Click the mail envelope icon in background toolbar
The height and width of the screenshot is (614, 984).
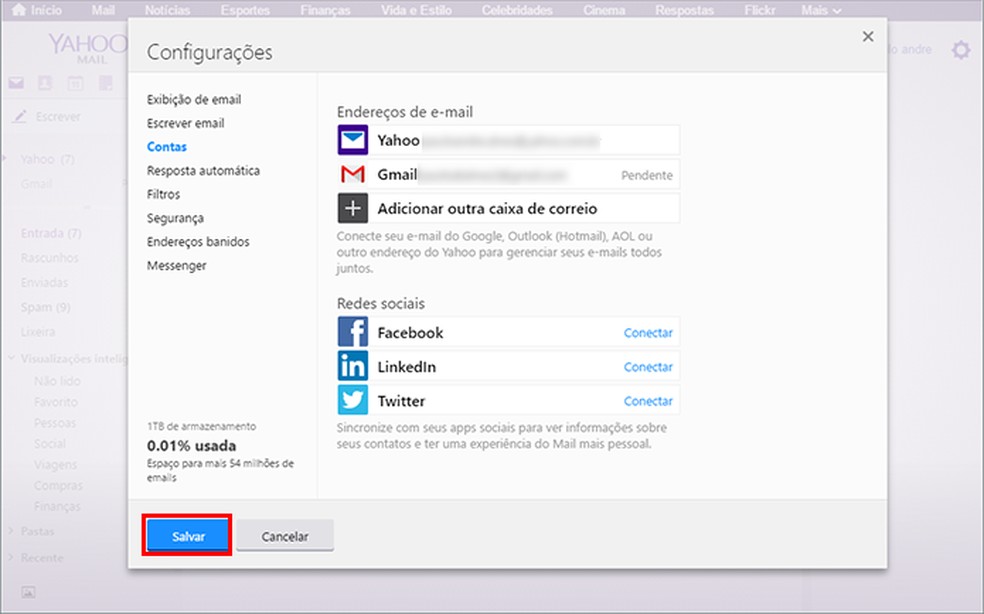pos(16,83)
